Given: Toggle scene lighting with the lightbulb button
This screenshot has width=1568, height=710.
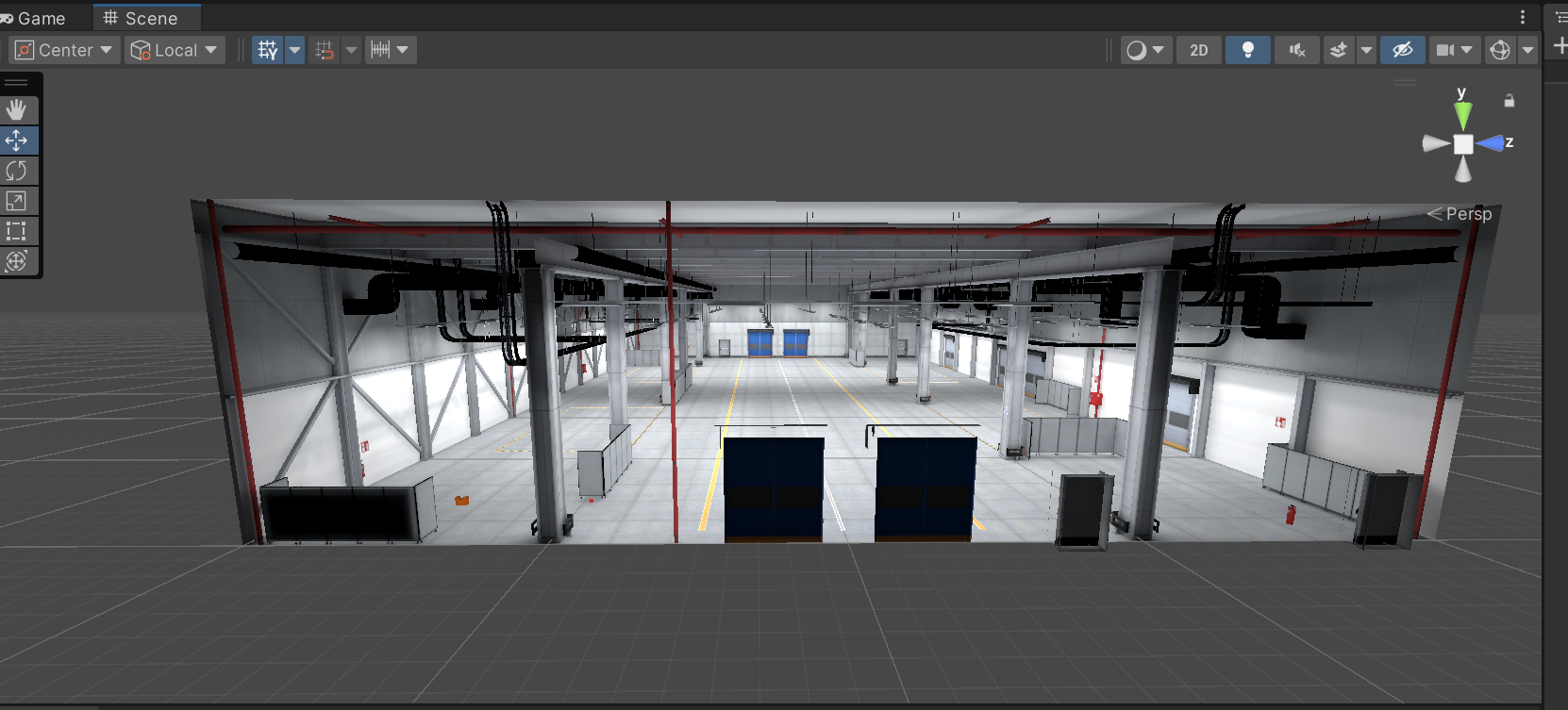Looking at the screenshot, I should (x=1247, y=50).
